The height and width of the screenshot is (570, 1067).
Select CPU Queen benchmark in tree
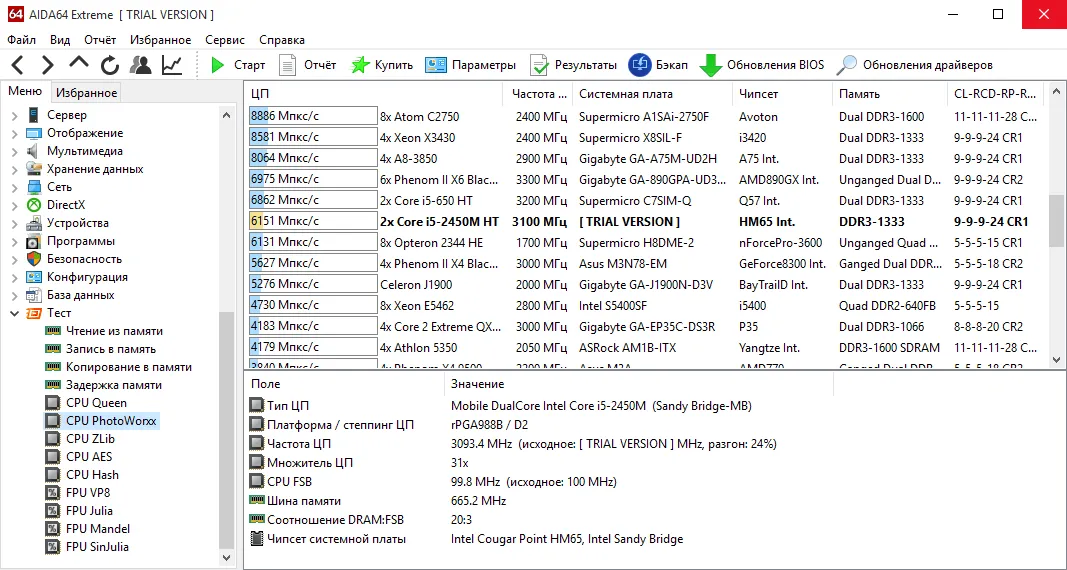(96, 403)
